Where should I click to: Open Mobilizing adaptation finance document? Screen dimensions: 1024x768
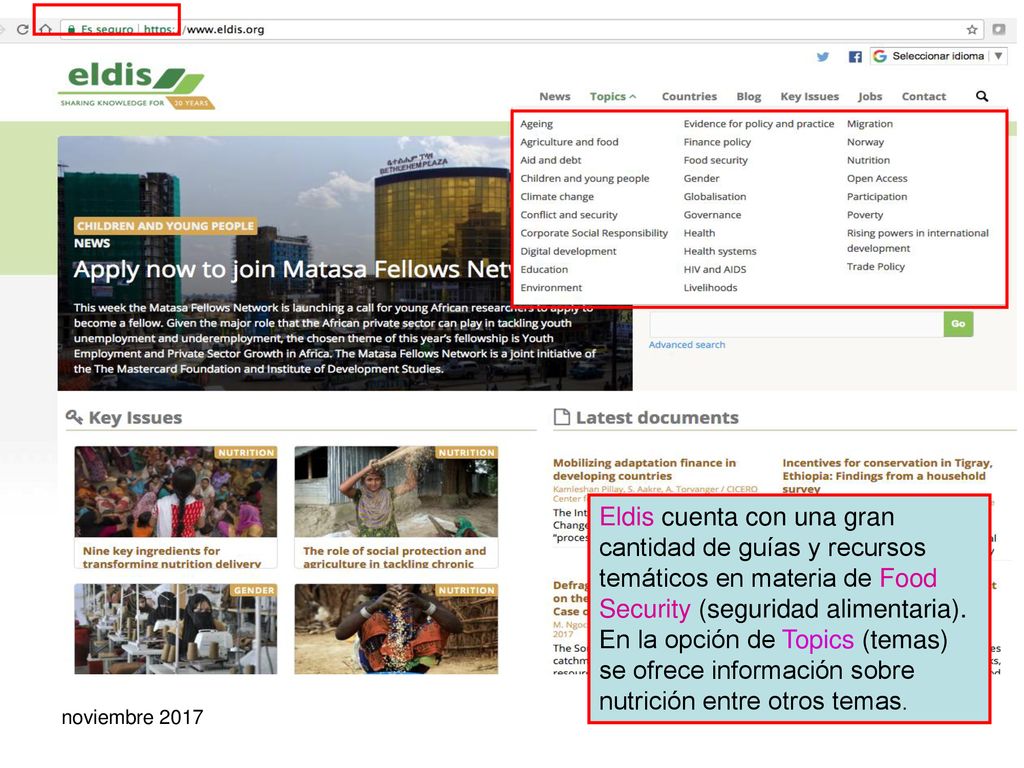(x=644, y=470)
